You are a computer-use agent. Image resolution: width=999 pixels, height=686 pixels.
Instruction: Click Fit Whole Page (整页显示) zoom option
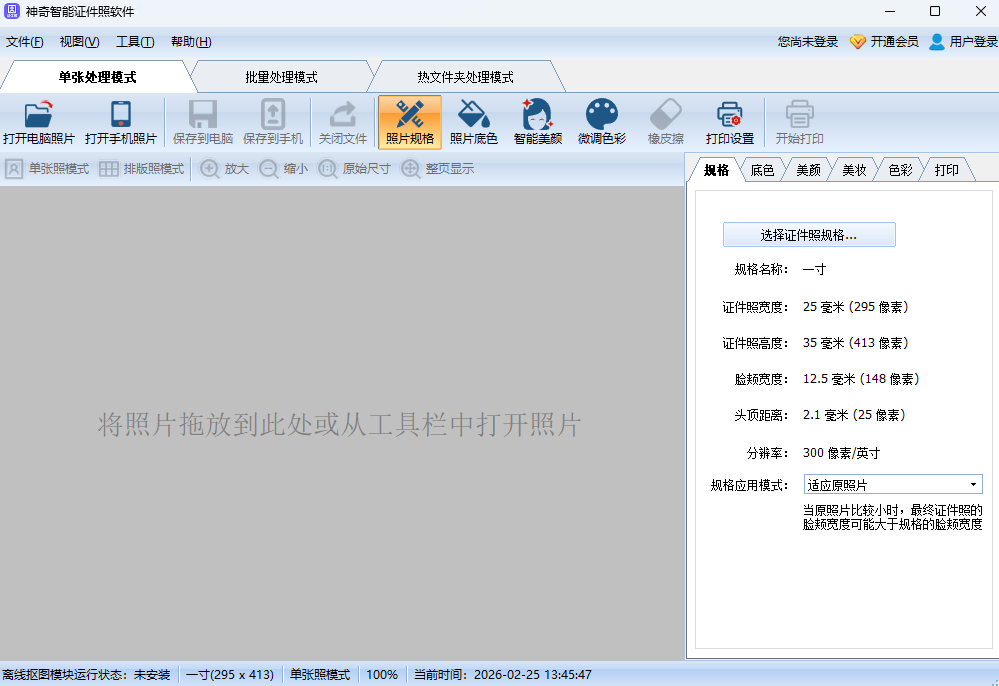pos(438,169)
